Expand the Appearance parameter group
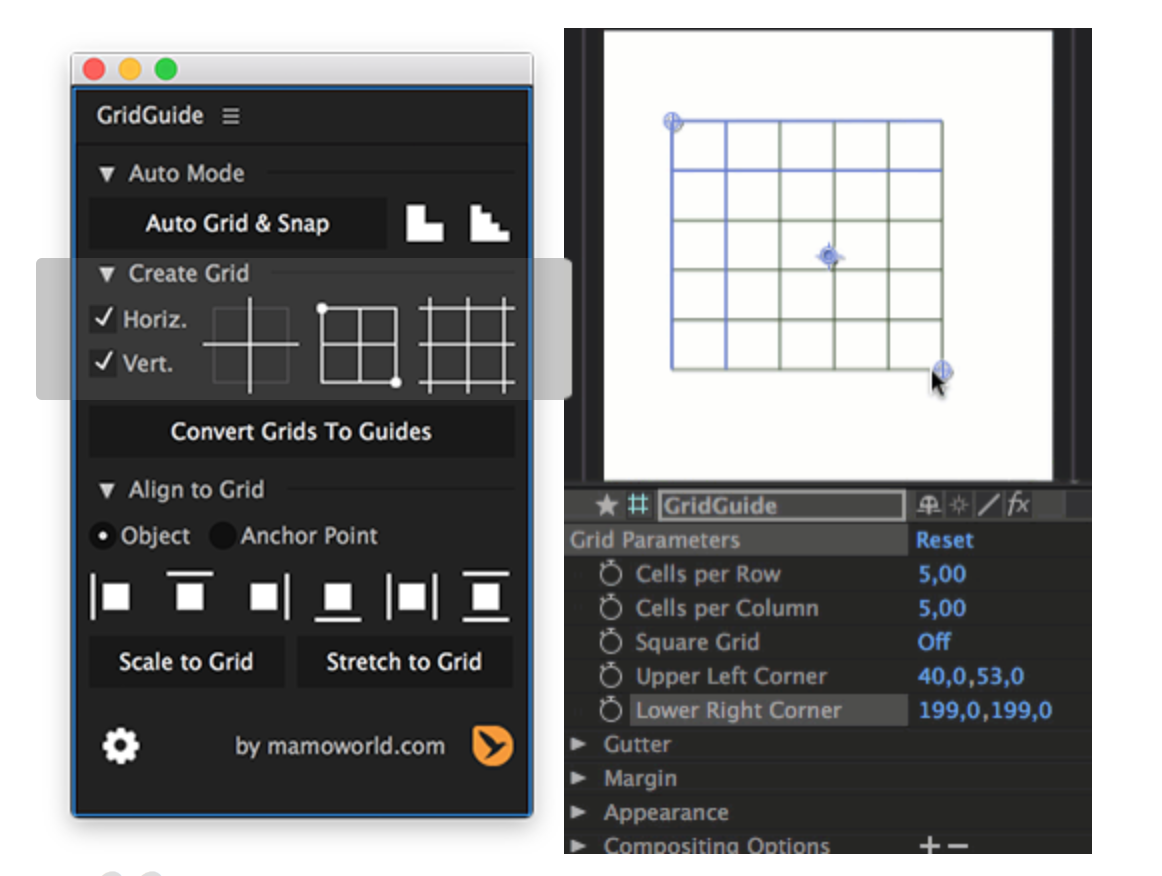Viewport: 1162px width, 876px height. click(x=578, y=812)
